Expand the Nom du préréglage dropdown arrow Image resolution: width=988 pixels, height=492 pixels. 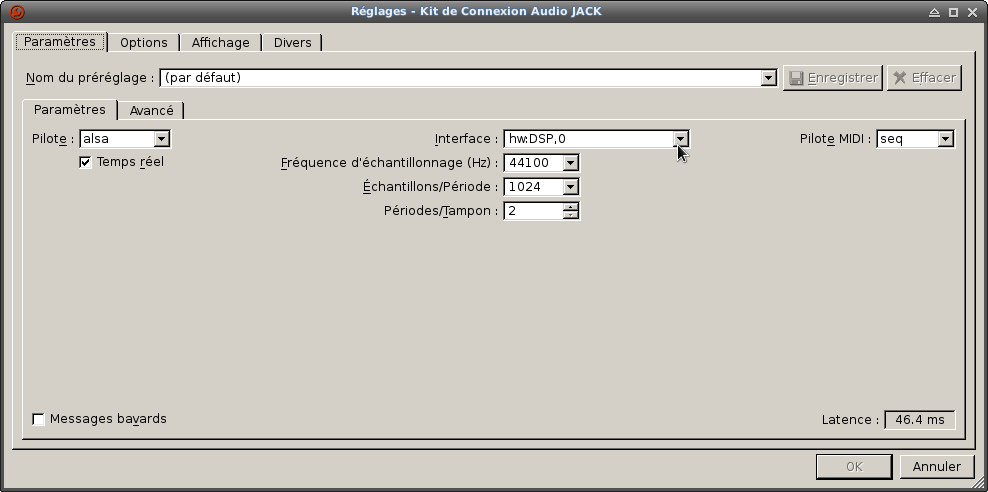[x=768, y=78]
